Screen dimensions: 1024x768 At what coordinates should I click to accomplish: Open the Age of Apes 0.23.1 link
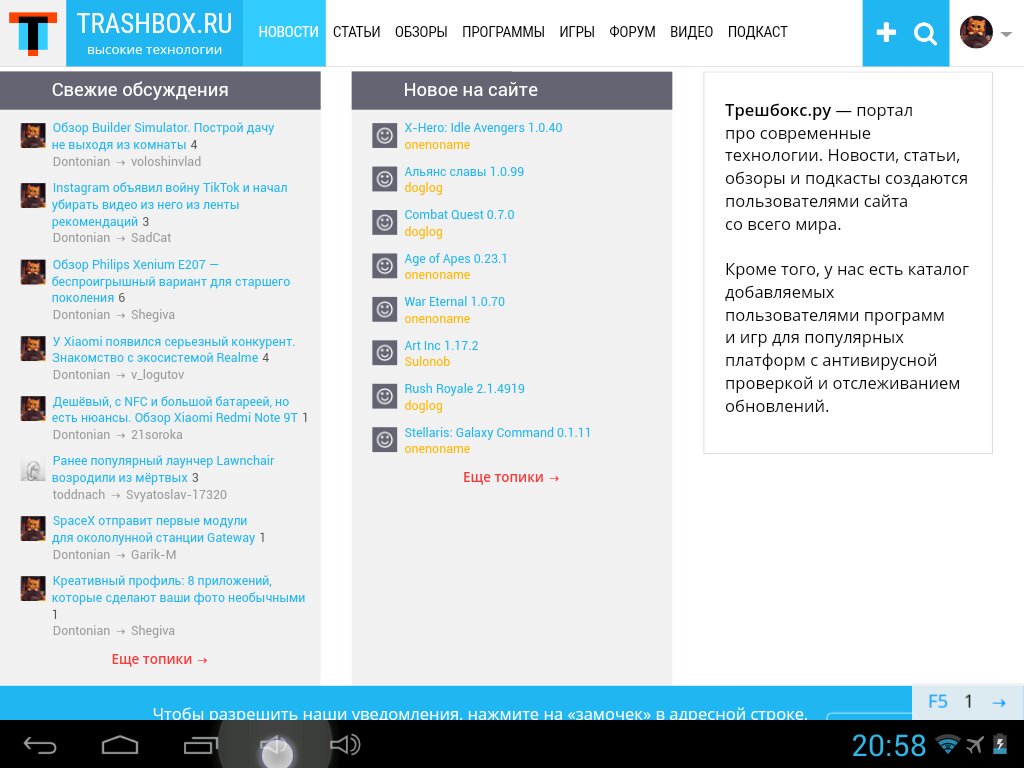coord(456,259)
